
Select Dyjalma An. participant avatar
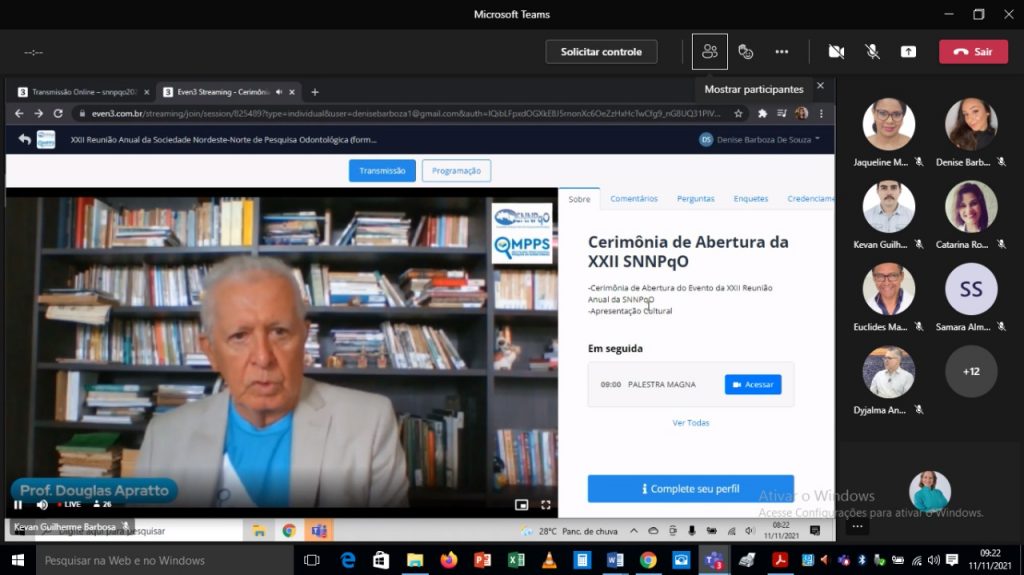[888, 372]
